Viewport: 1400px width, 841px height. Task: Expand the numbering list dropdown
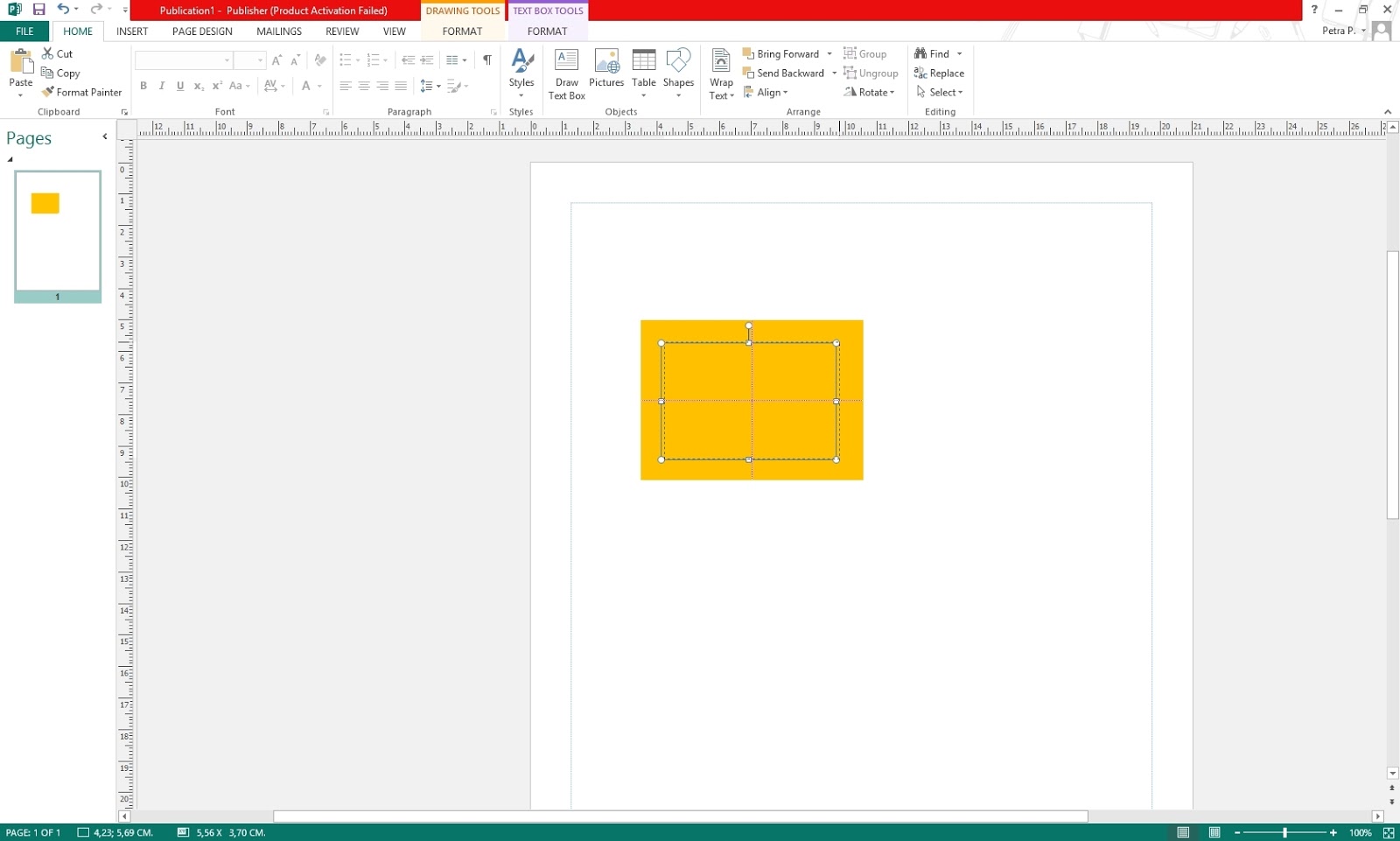(386, 60)
